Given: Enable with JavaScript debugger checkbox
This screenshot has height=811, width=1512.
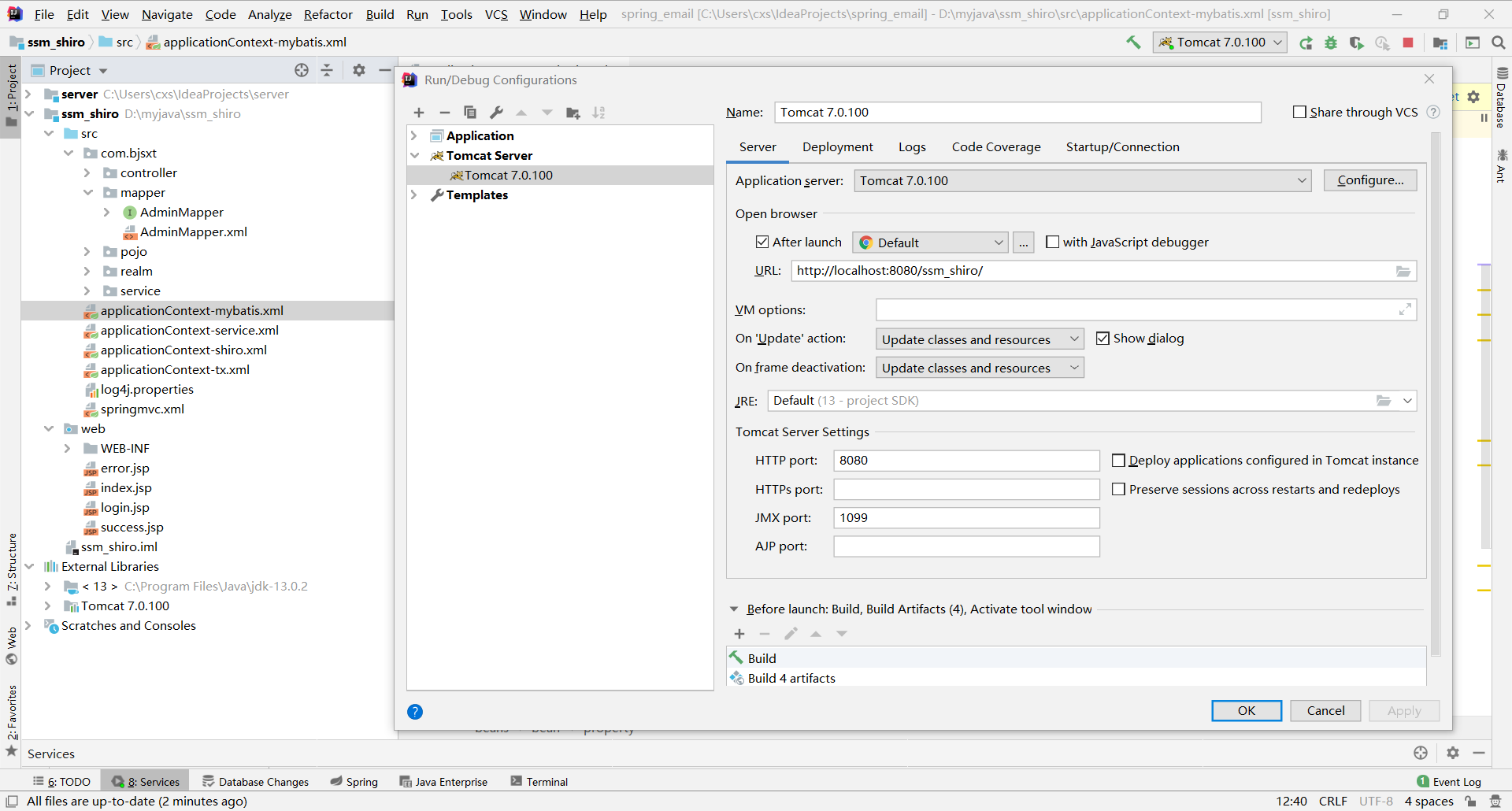Looking at the screenshot, I should tap(1052, 243).
